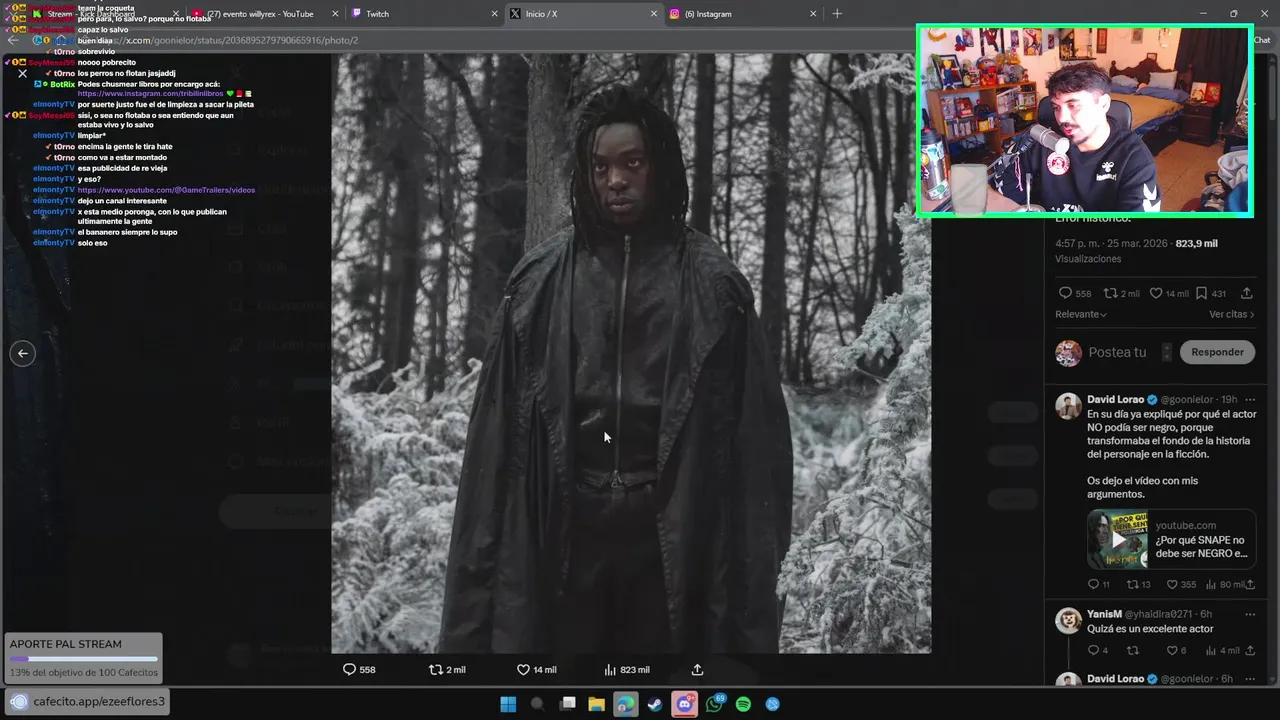Image resolution: width=1280 pixels, height=720 pixels.
Task: Like David Lorao's reply (355)
Action: tap(1172, 585)
